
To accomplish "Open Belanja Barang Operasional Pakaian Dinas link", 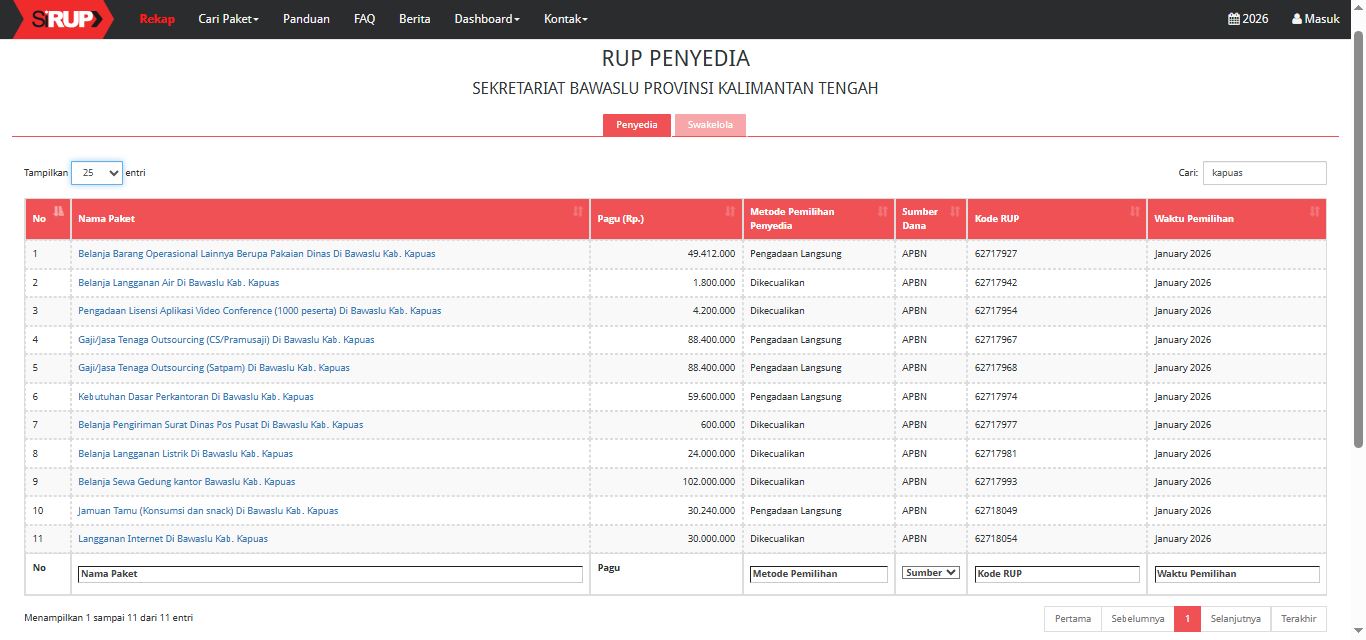I will tap(257, 254).
